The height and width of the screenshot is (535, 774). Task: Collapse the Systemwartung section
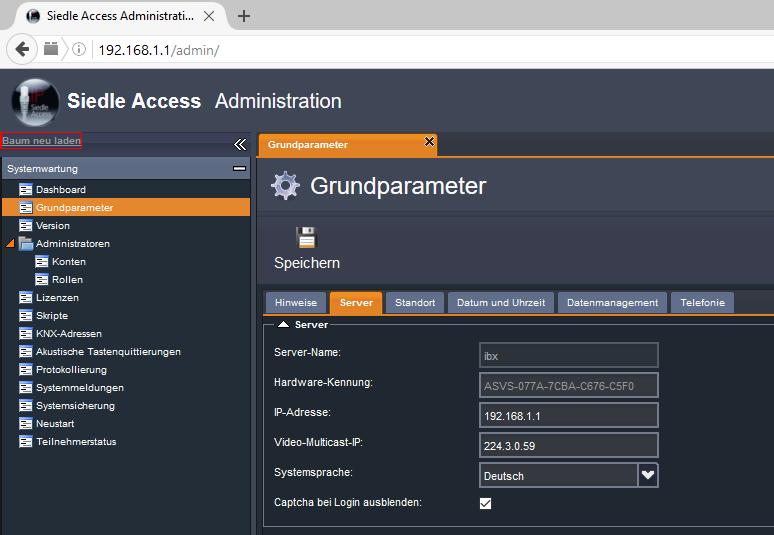click(x=239, y=169)
